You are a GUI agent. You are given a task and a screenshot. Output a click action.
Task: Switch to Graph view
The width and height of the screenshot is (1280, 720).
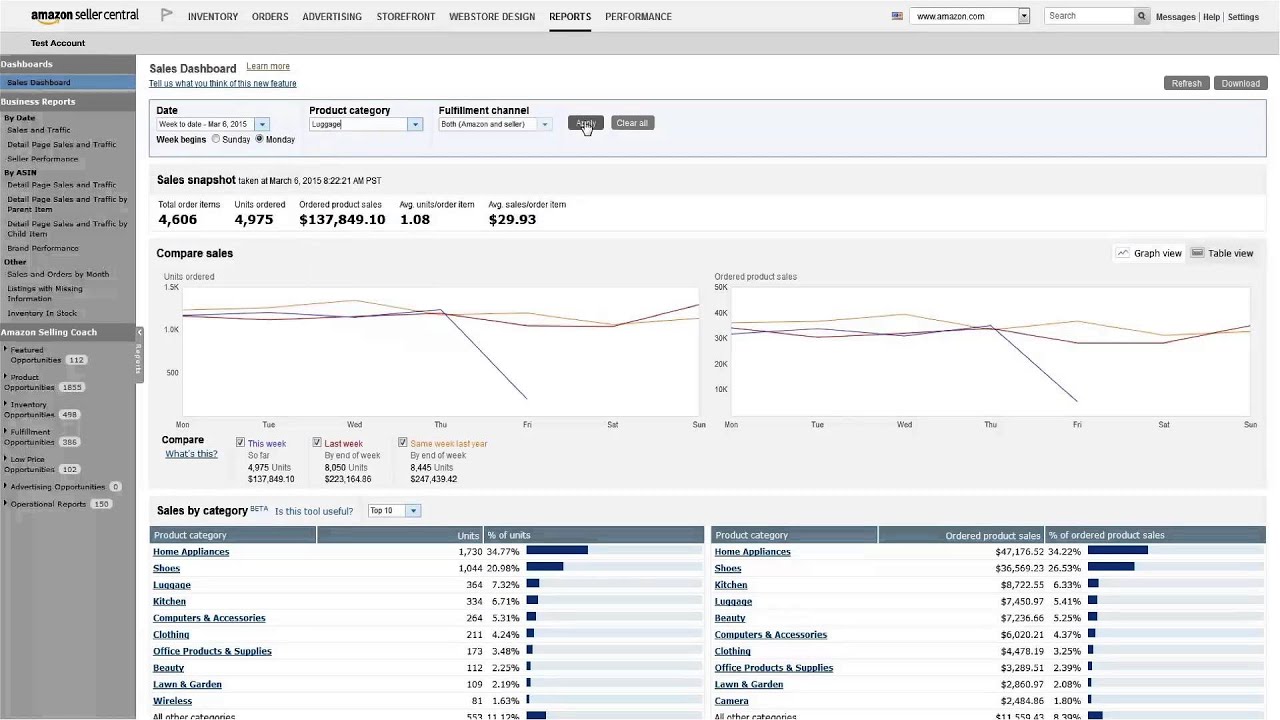coord(1149,254)
